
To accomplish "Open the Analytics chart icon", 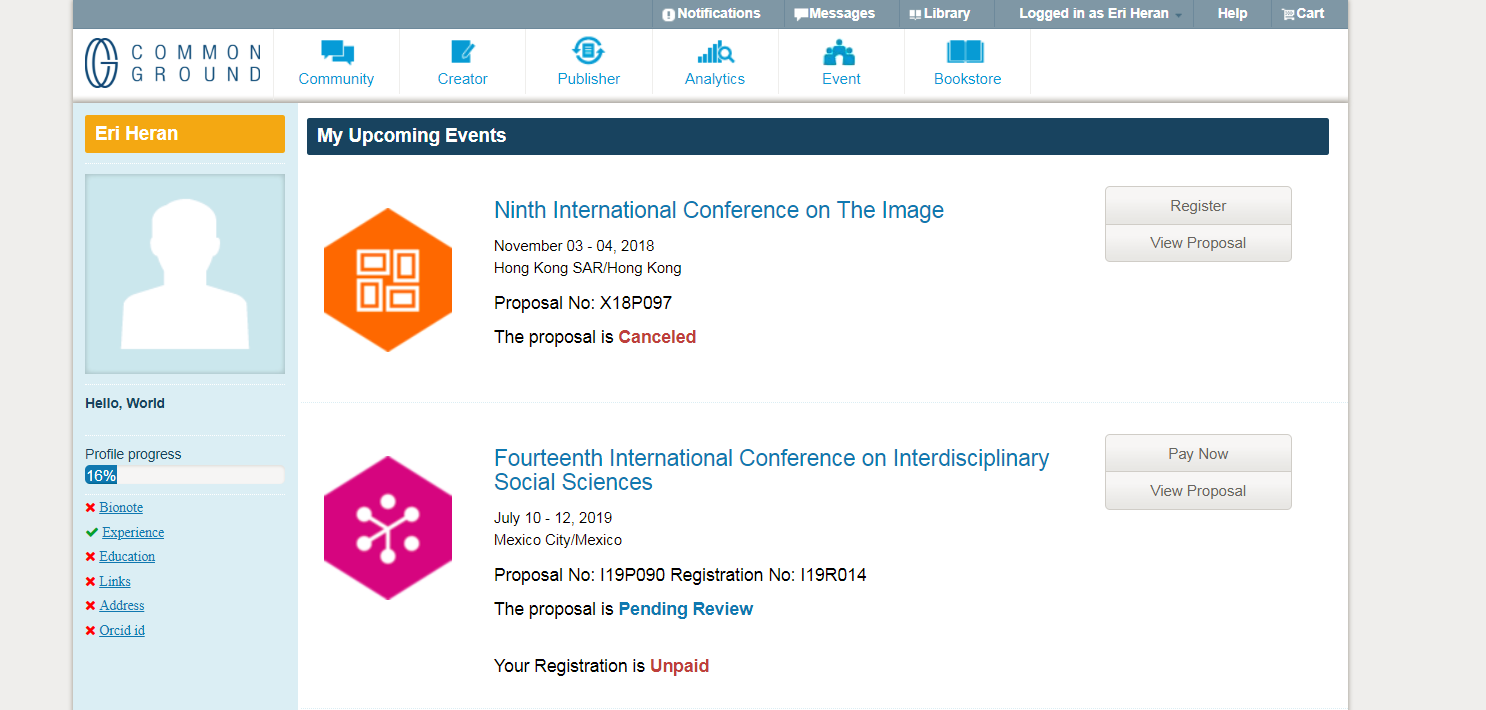I will point(715,52).
